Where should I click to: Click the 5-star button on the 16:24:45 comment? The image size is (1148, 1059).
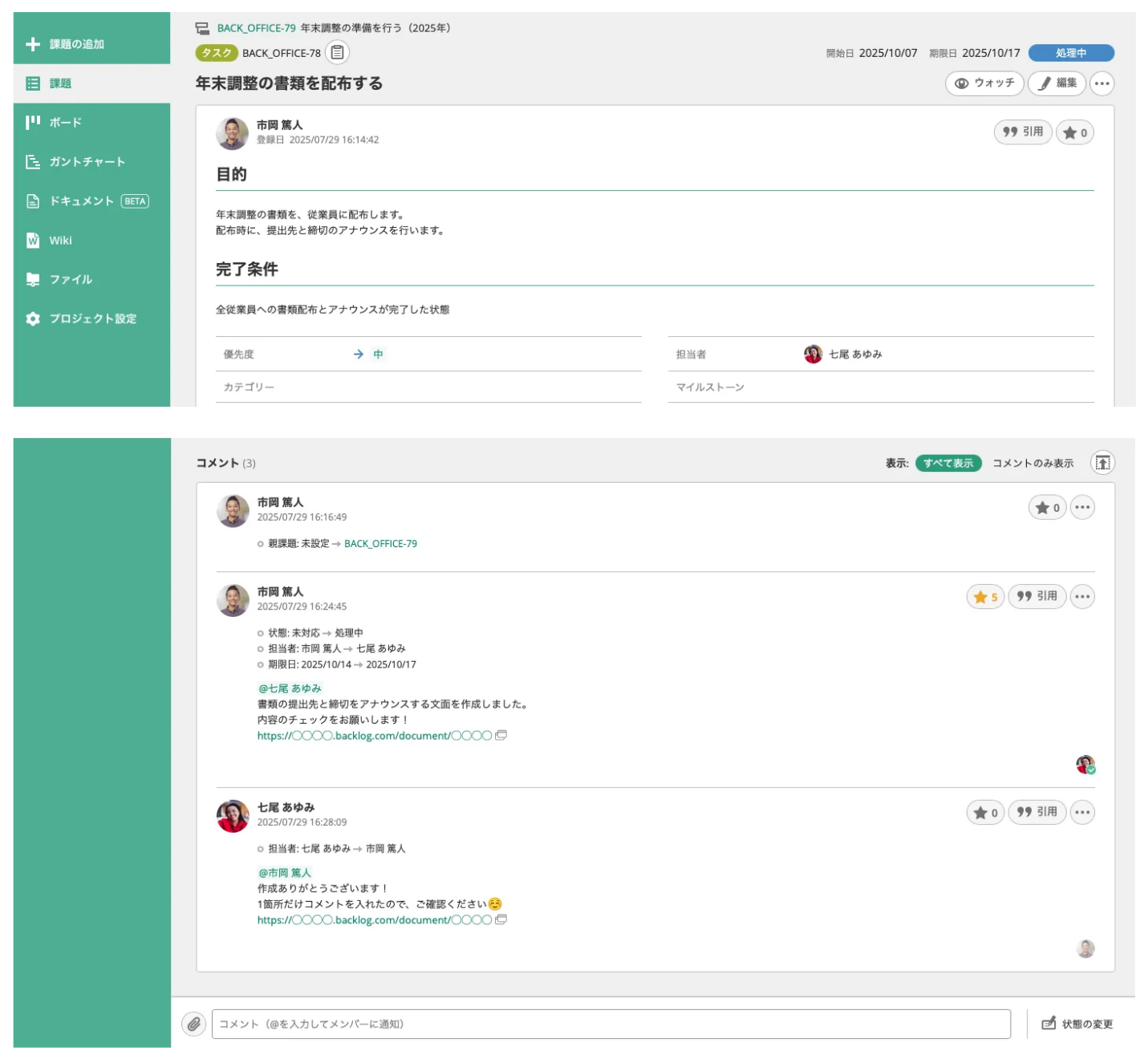[x=985, y=597]
